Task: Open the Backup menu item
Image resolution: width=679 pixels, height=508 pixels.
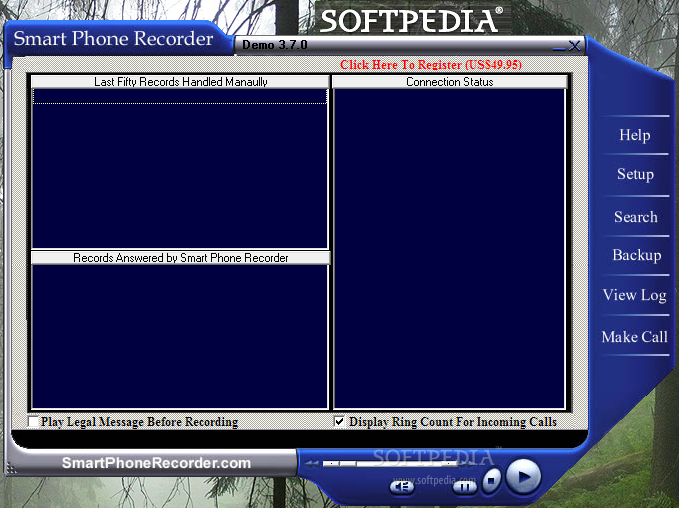Action: click(637, 255)
